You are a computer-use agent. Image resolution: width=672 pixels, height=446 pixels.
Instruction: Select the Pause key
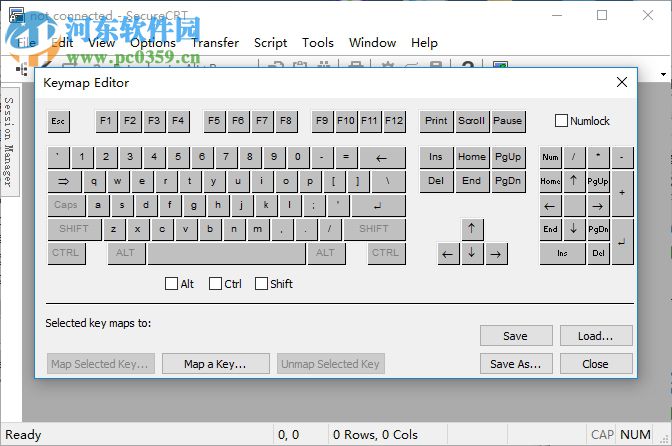508,121
